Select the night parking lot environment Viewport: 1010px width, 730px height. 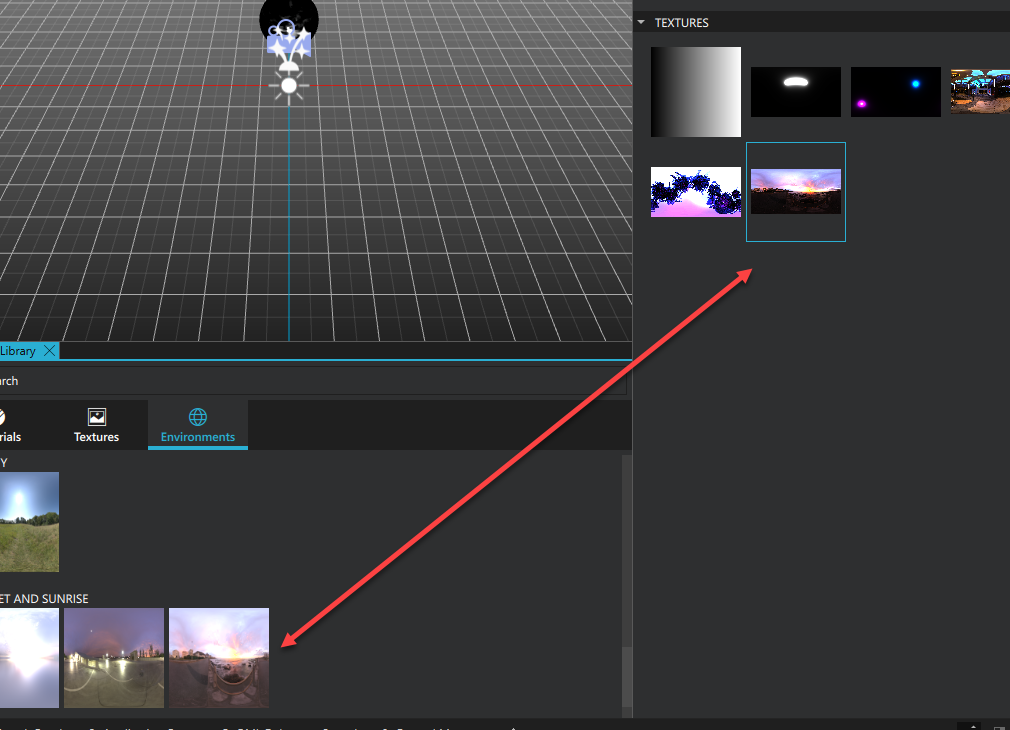pyautogui.click(x=114, y=658)
